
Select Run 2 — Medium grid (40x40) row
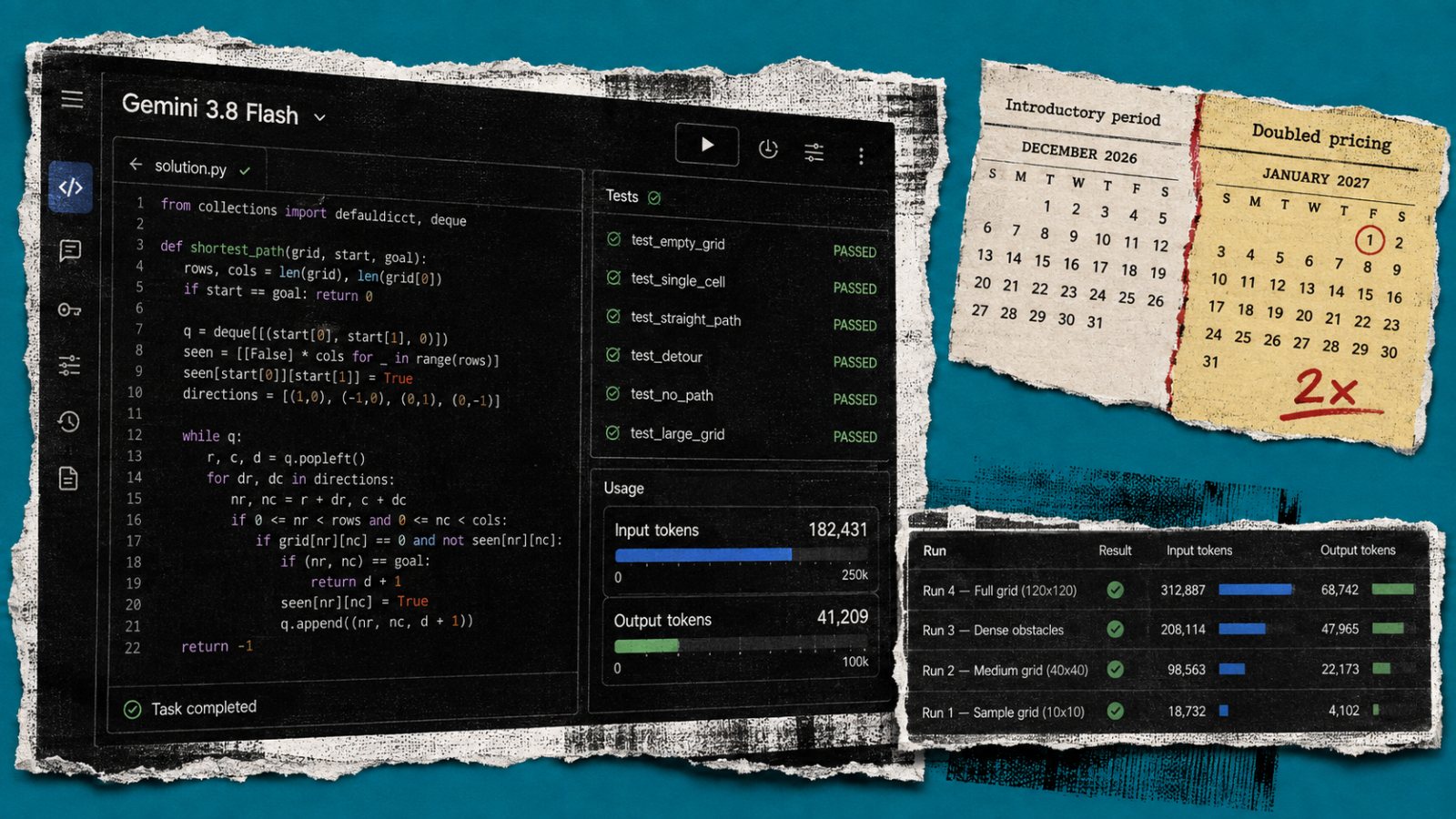(1167, 670)
